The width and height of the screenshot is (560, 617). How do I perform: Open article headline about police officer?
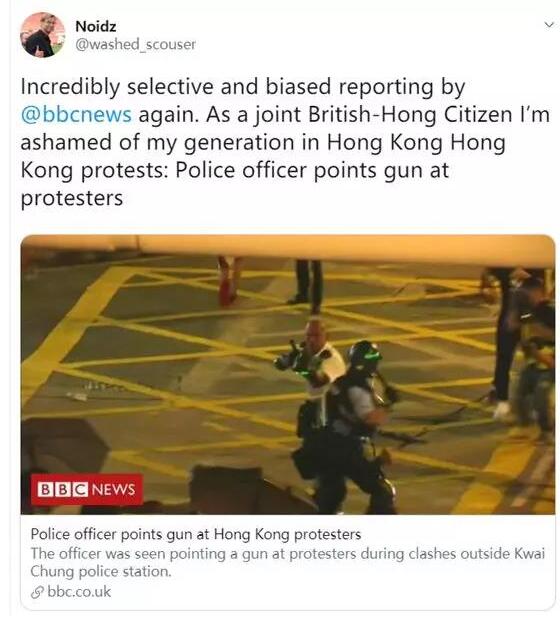[196, 534]
